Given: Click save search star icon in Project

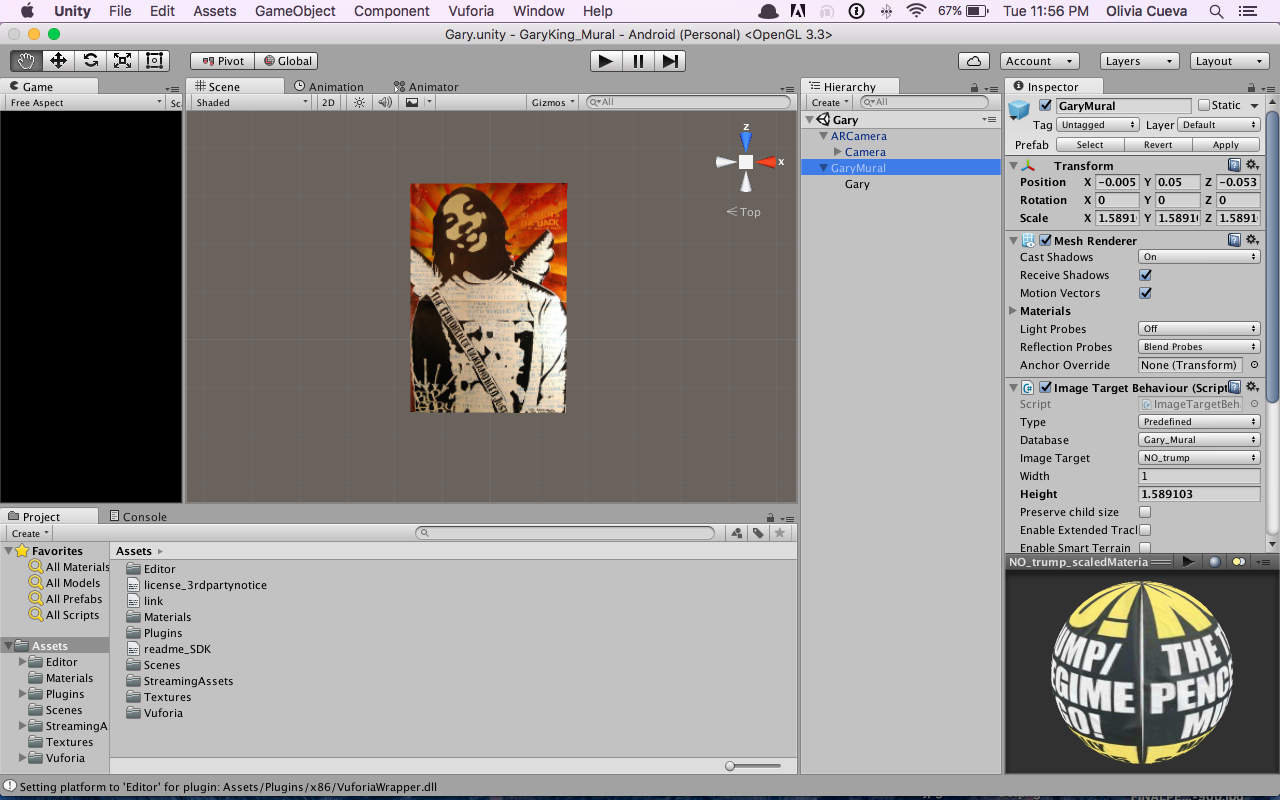Looking at the screenshot, I should tap(780, 533).
